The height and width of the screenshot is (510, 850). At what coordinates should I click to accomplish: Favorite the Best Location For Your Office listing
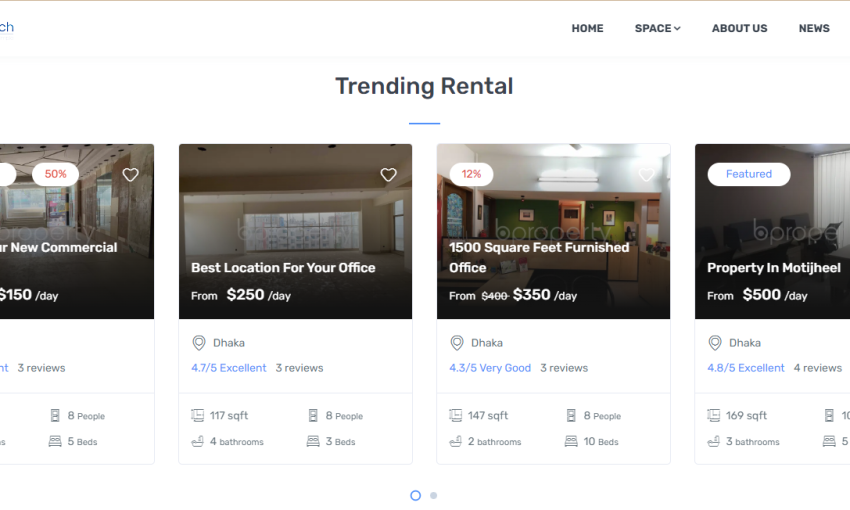(x=388, y=175)
